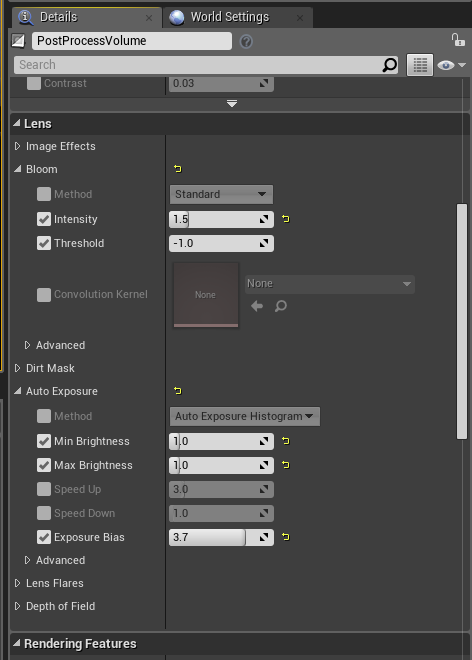Click the Speed Down 1.0 value field

pyautogui.click(x=221, y=513)
